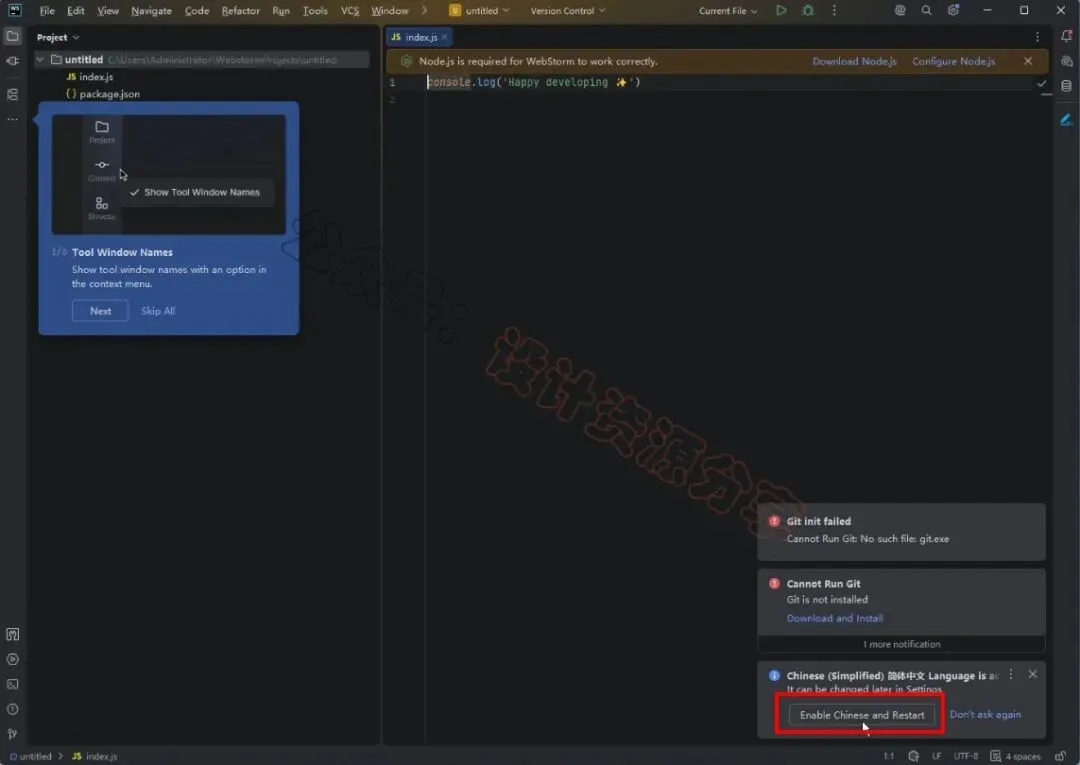This screenshot has height=765, width=1080.
Task: Click Download Node.js link
Action: (x=854, y=61)
